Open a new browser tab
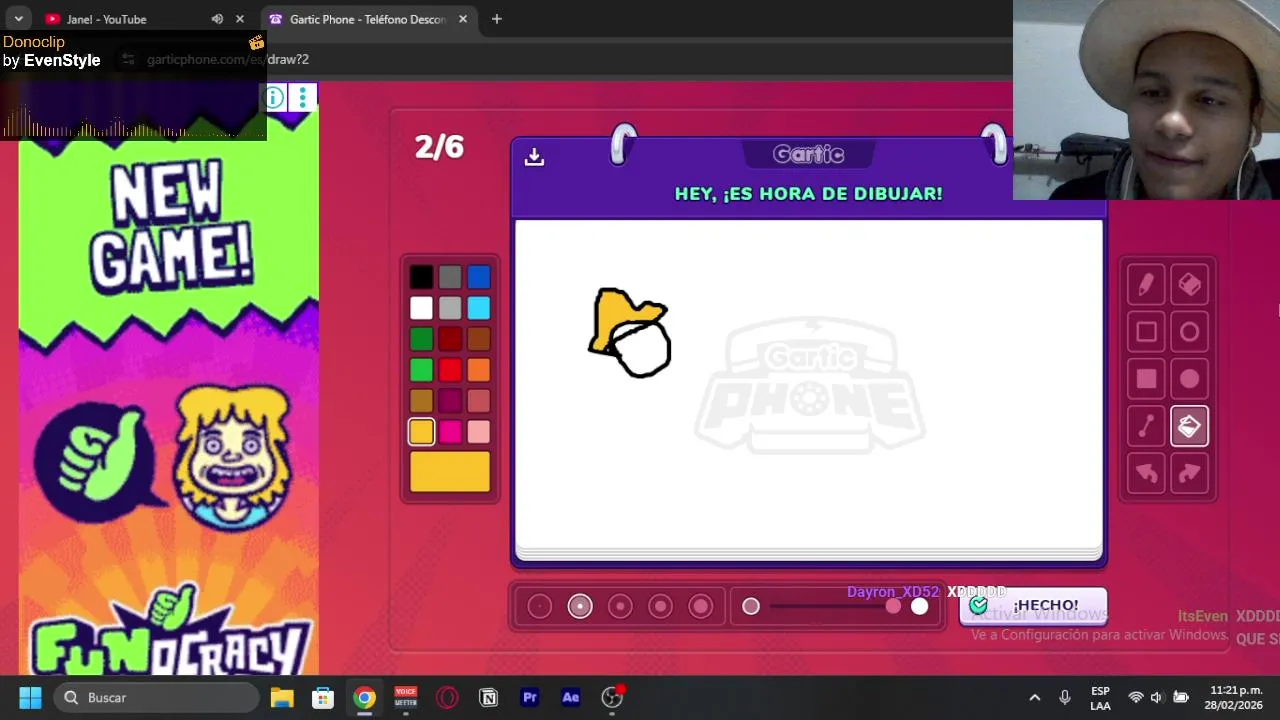 (x=496, y=19)
